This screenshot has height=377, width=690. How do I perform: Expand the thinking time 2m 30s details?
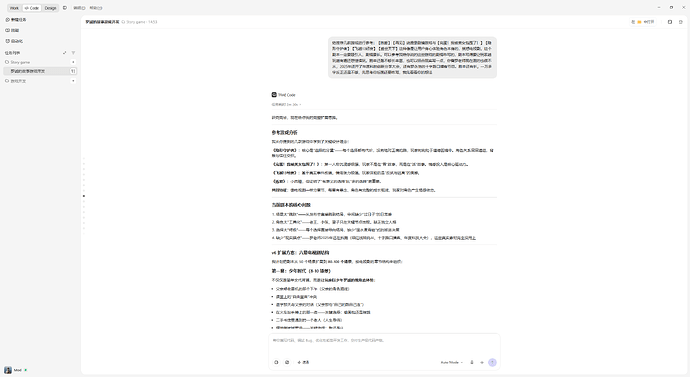pyautogui.click(x=286, y=105)
